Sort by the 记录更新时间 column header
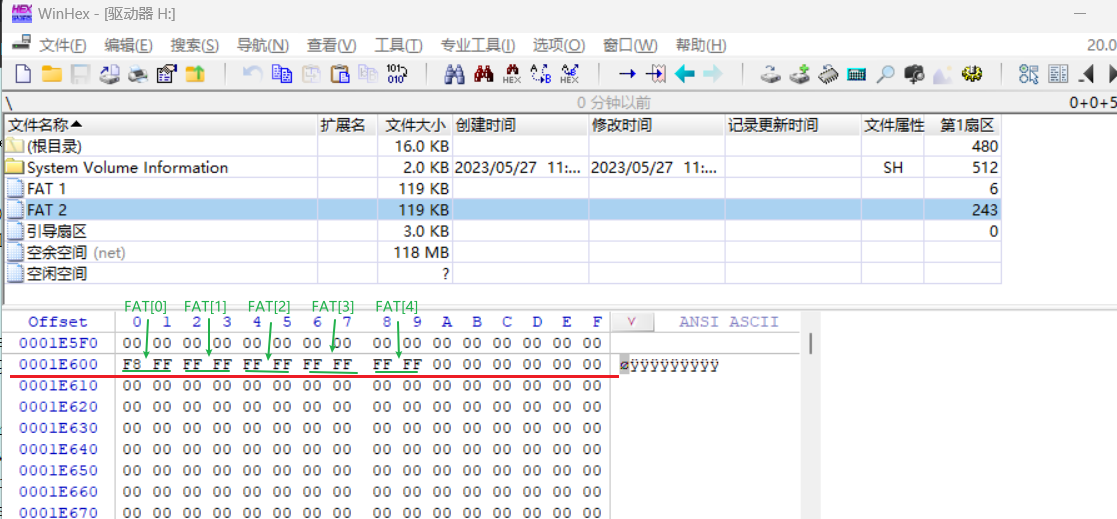Viewport: 1117px width, 519px height. [x=794, y=125]
